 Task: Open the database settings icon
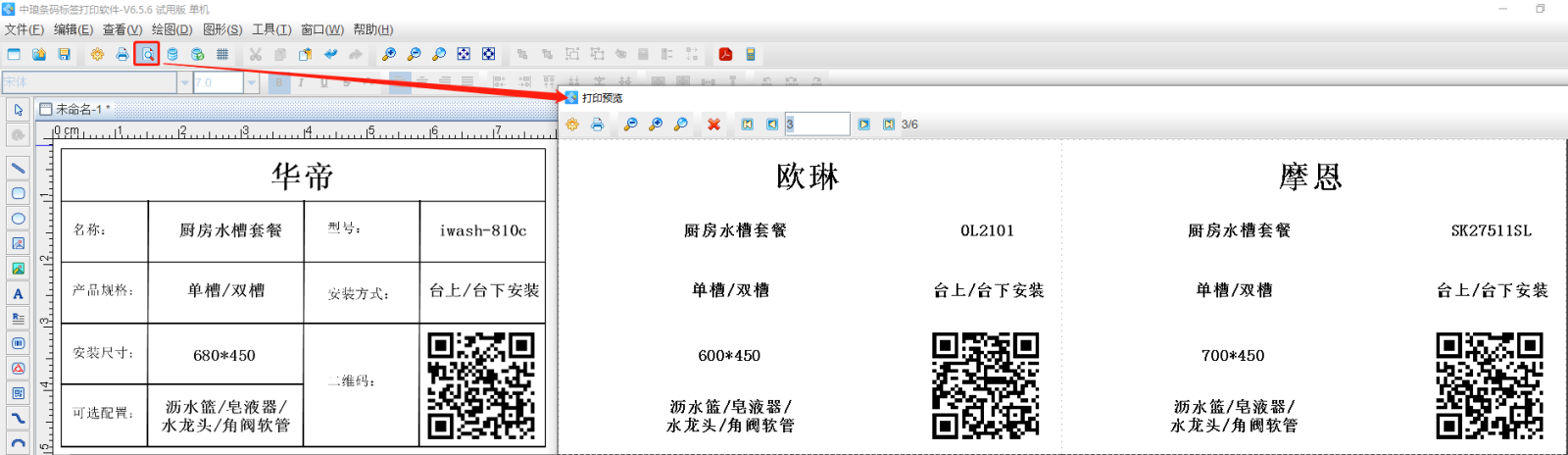pos(172,55)
